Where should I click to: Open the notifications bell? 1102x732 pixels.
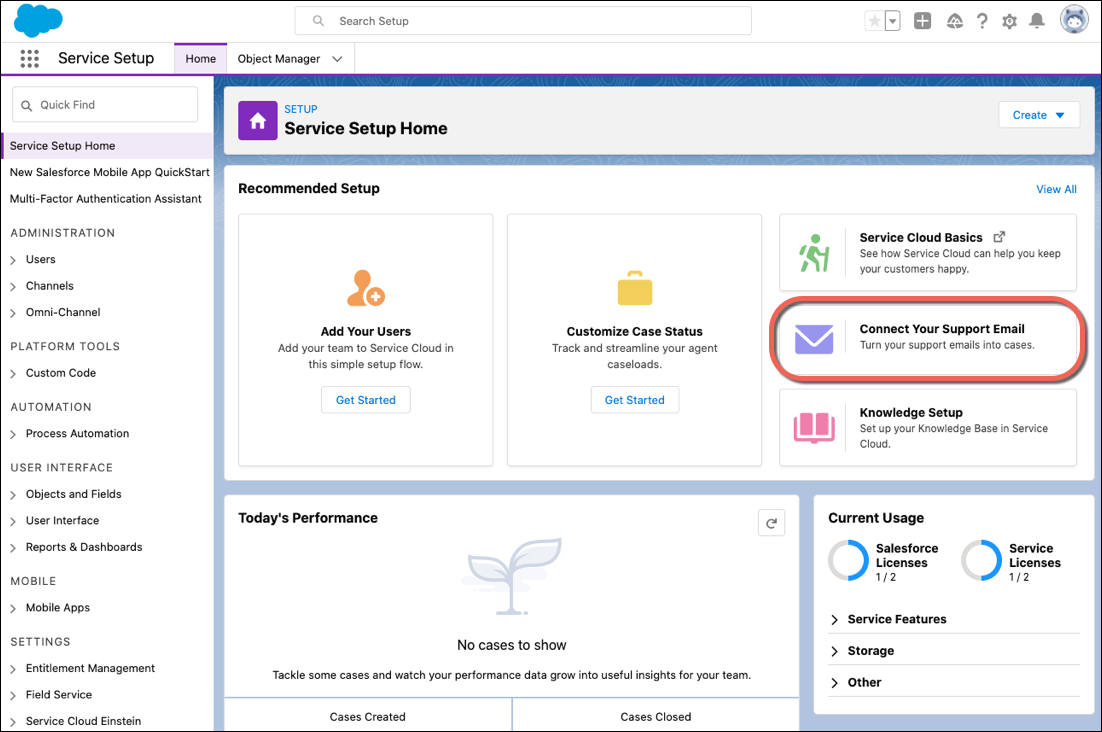click(1037, 21)
